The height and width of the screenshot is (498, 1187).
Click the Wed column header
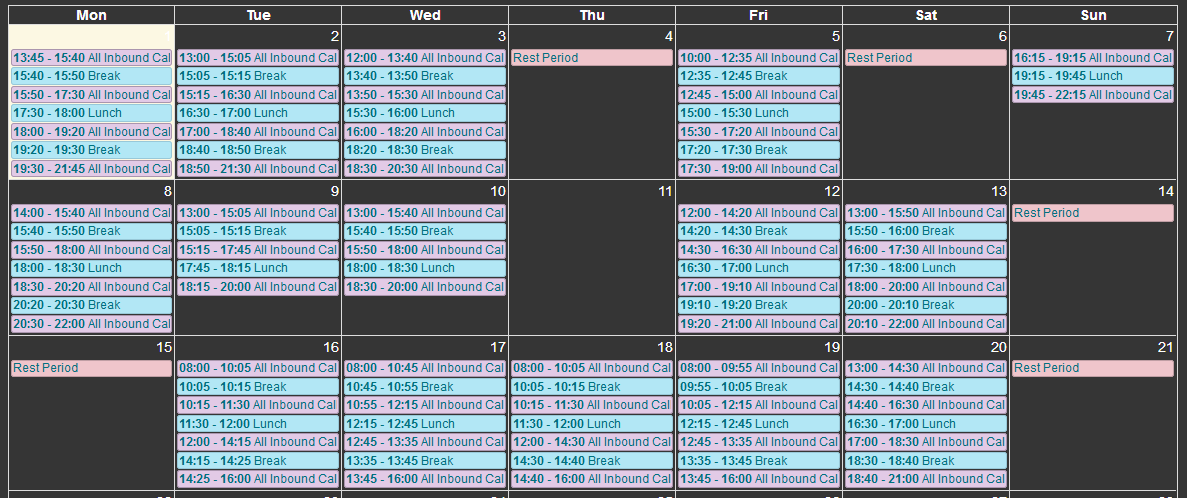425,15
